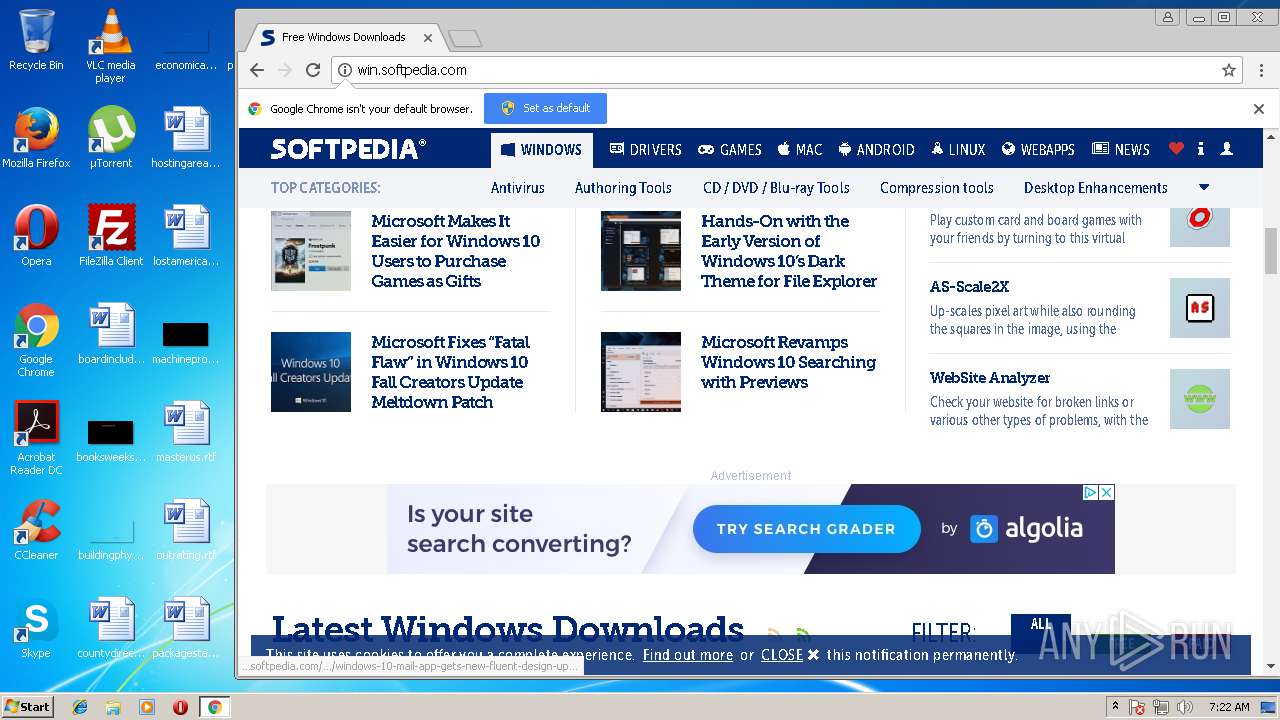1280x720 pixels.
Task: Open Antivirus category link
Action: pos(518,187)
